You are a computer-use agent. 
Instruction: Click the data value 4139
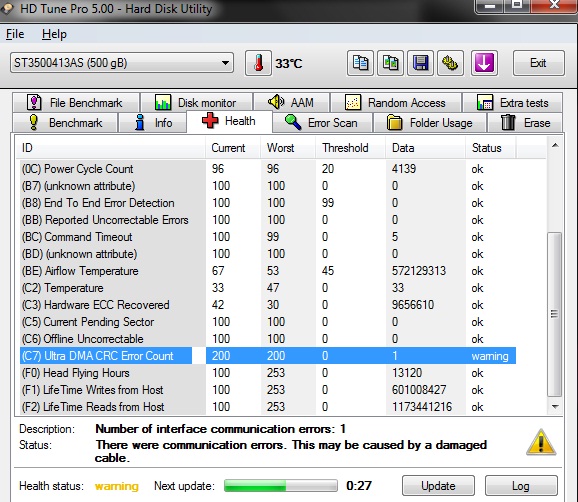[404, 169]
